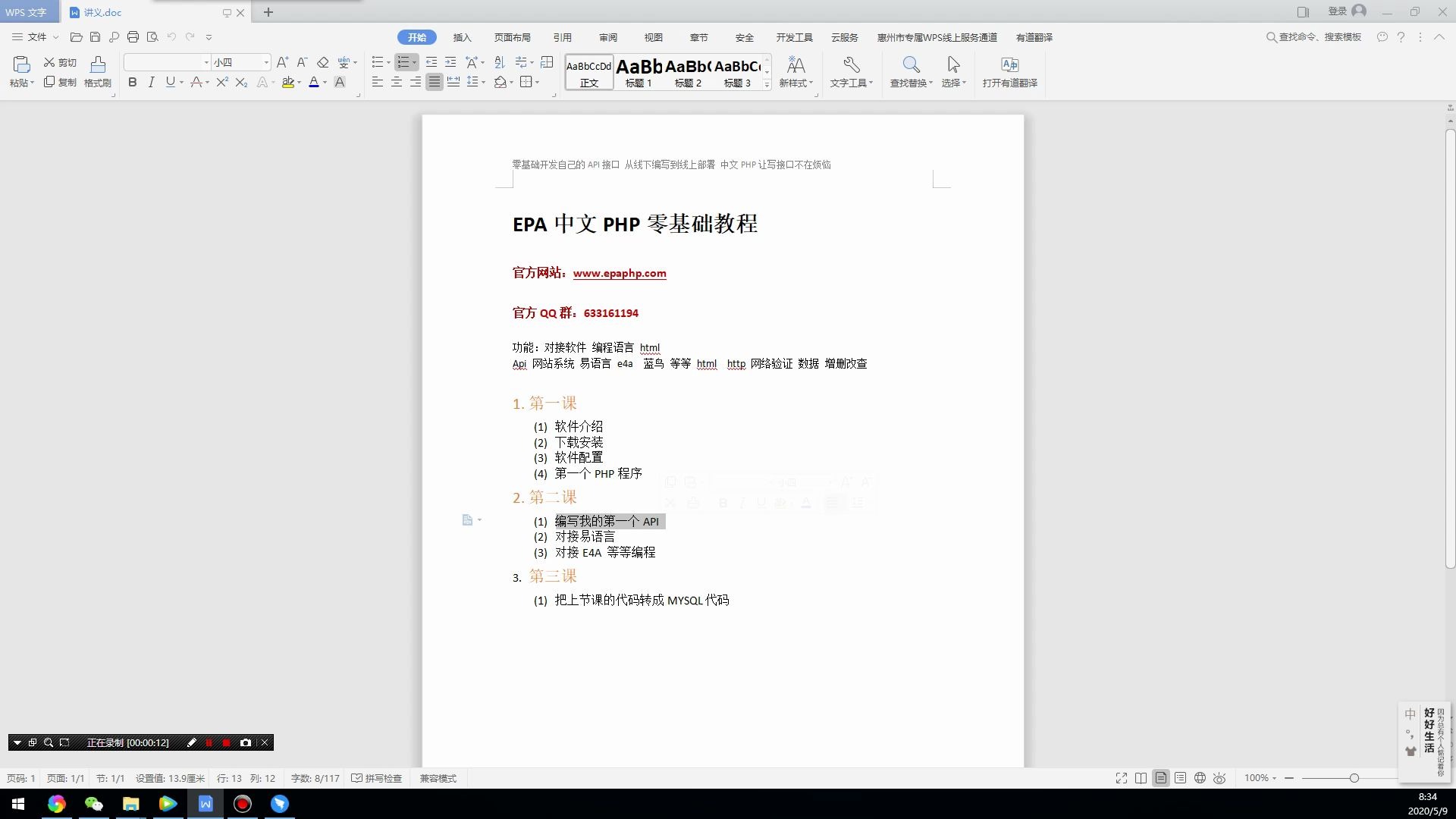
Task: Apply subscript X₂ formatting
Action: (241, 82)
